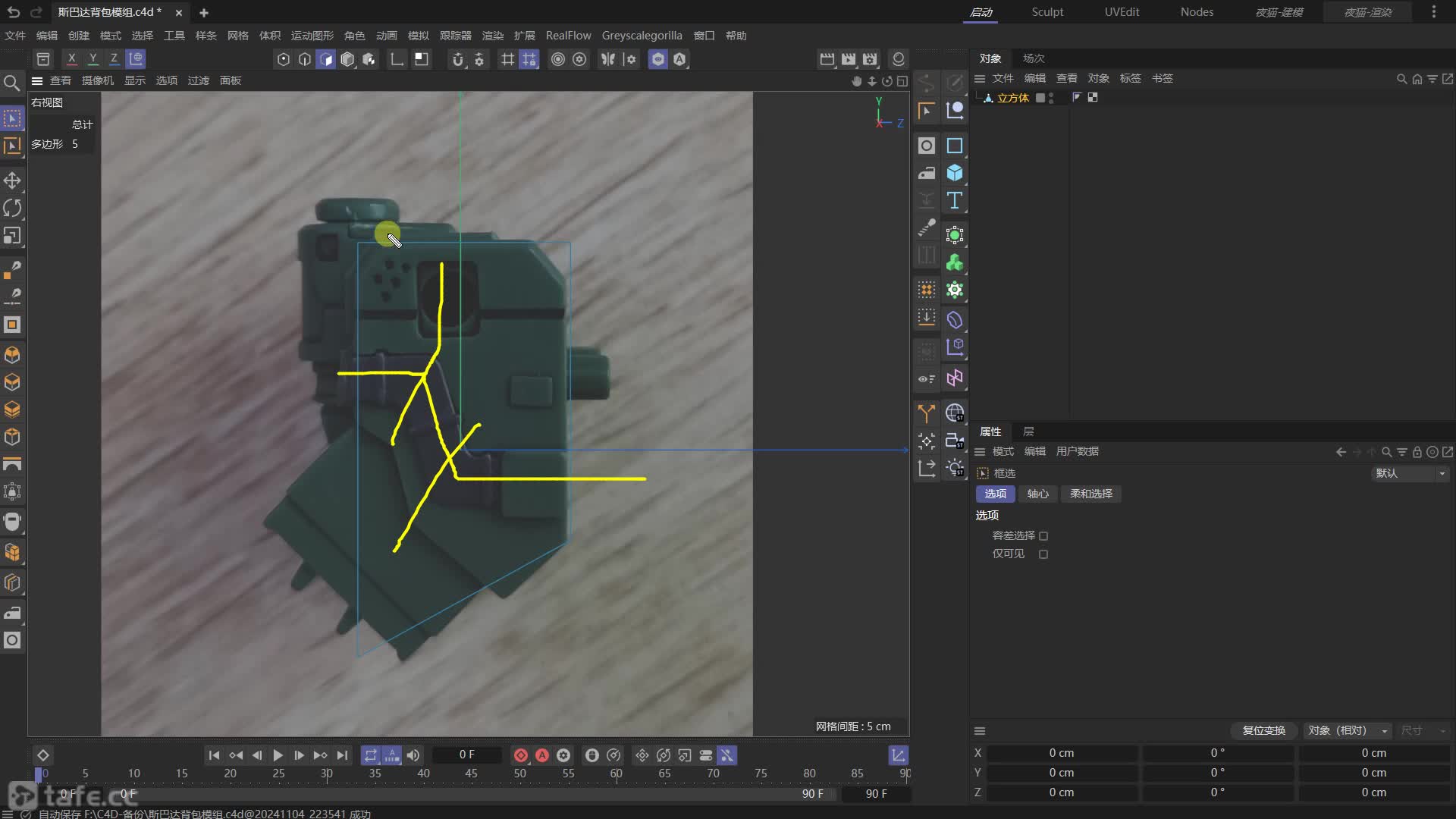
Task: Open the 对象 (相对) coordinate dropdown
Action: pos(1348,730)
